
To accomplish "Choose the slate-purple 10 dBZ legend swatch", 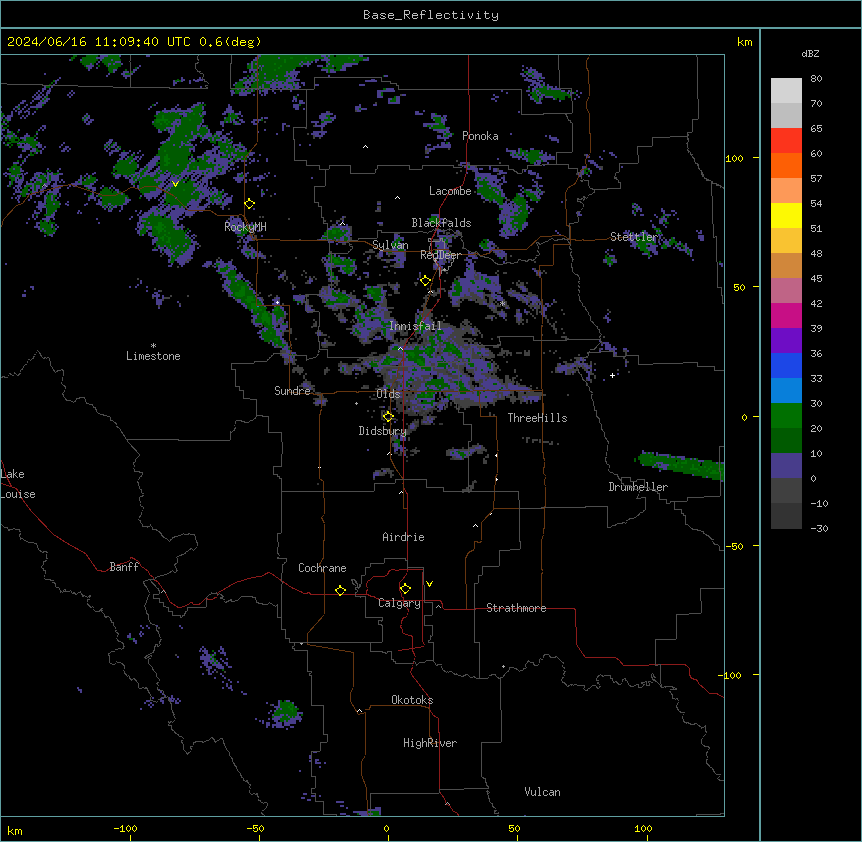I will [x=786, y=466].
